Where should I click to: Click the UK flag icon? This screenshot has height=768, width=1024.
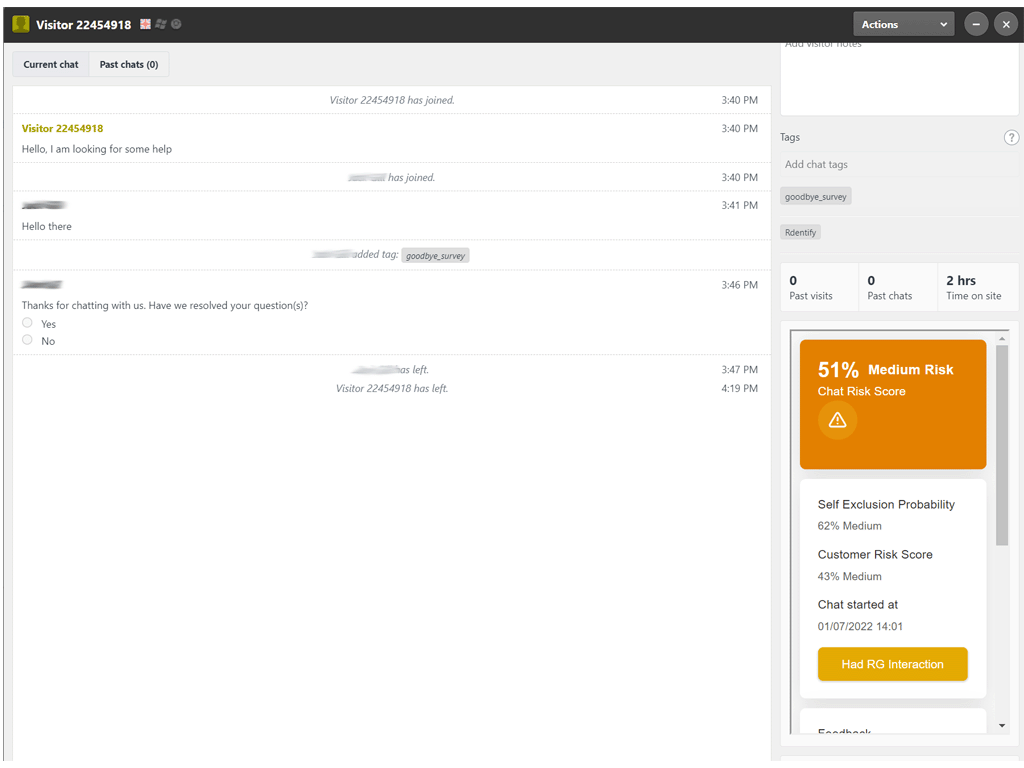point(146,24)
